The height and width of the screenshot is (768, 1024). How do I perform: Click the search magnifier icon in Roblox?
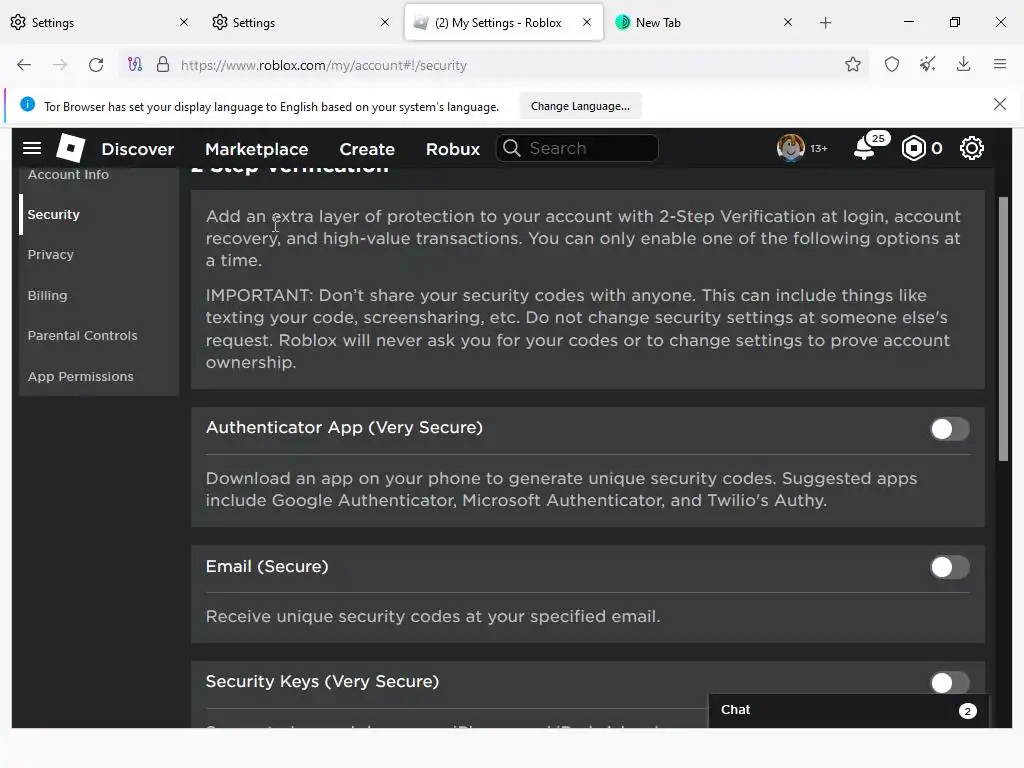(x=512, y=148)
